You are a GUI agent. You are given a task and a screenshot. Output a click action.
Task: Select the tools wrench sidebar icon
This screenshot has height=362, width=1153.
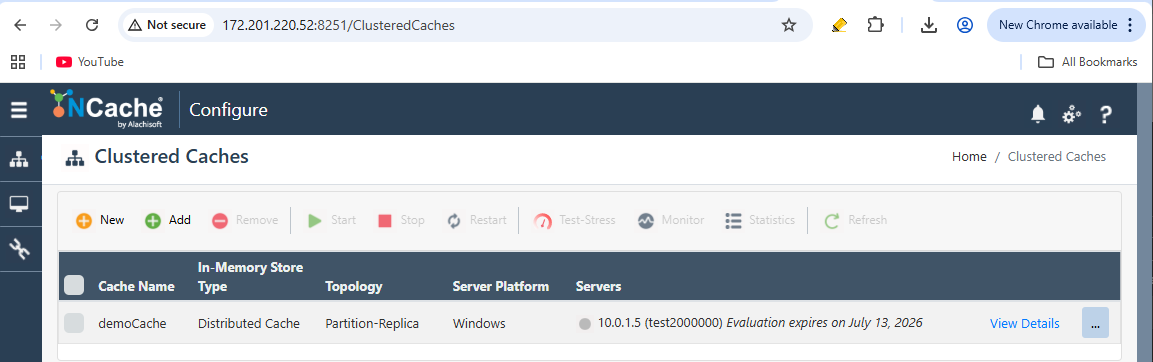point(19,249)
